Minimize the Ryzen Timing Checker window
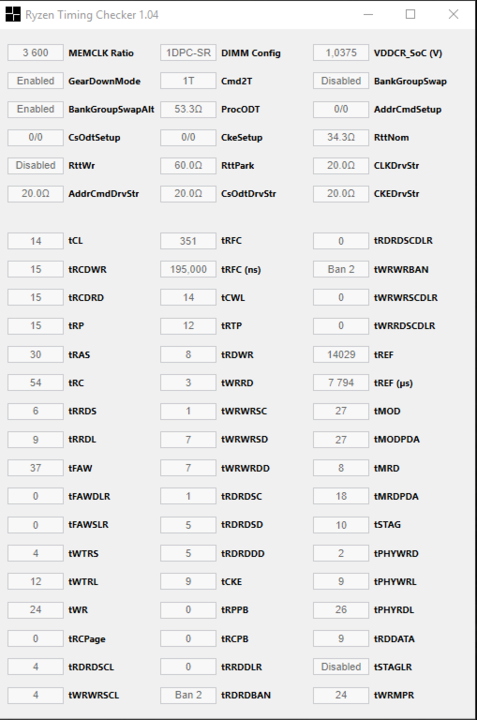The width and height of the screenshot is (477, 720). [x=368, y=15]
